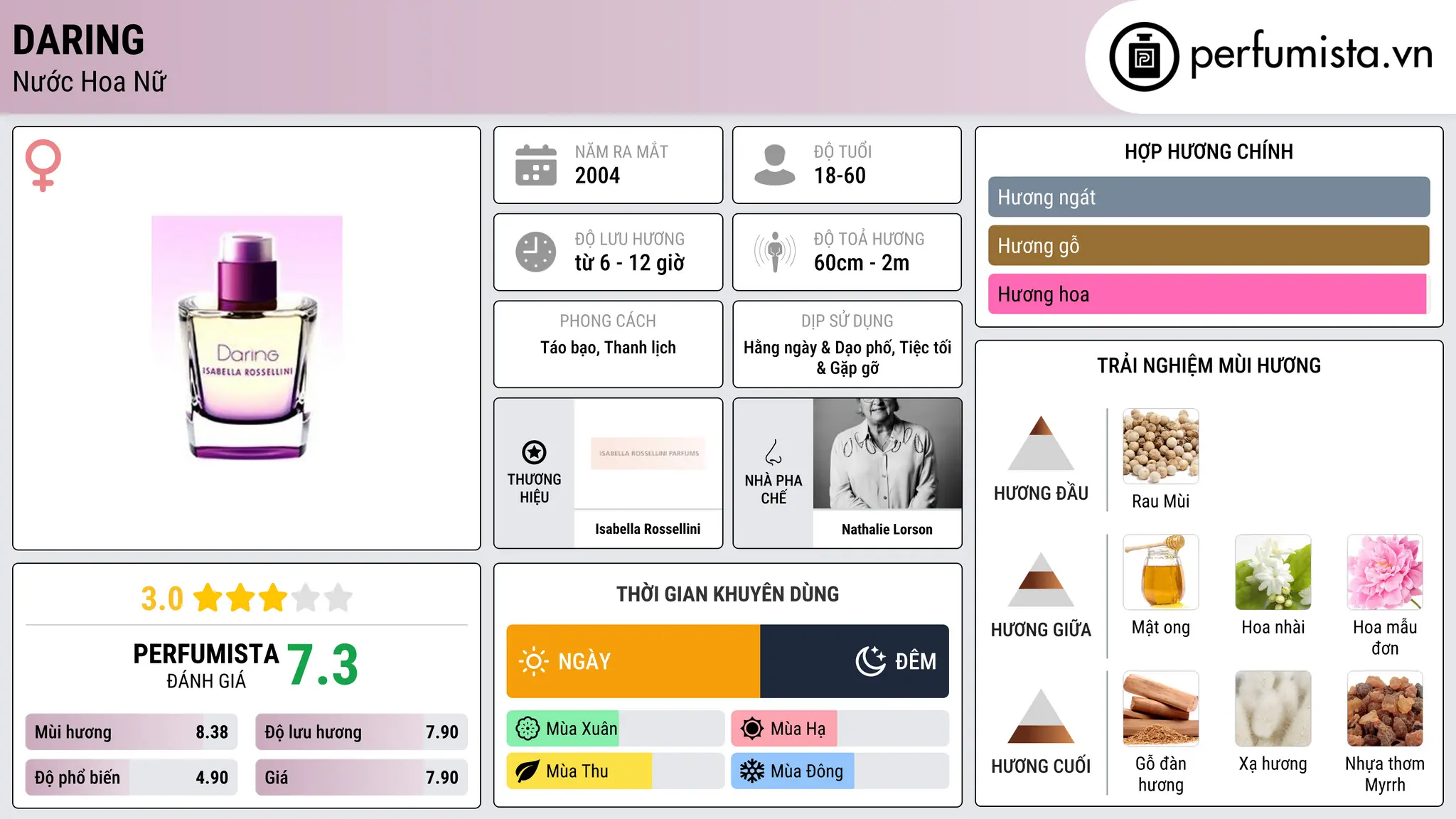Click the Mùa Thu season bar
This screenshot has height=819, width=1456.
615,771
